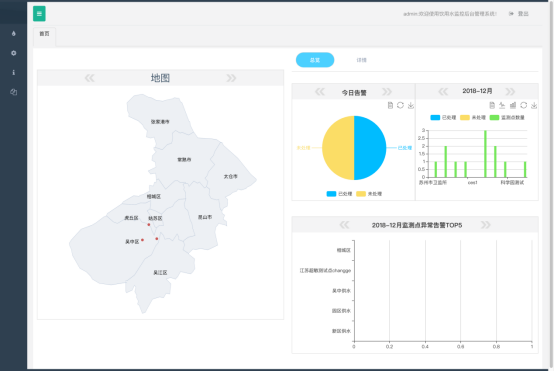The image size is (554, 371).
Task: Download the 2018-12月 bar chart image
Action: [534, 105]
